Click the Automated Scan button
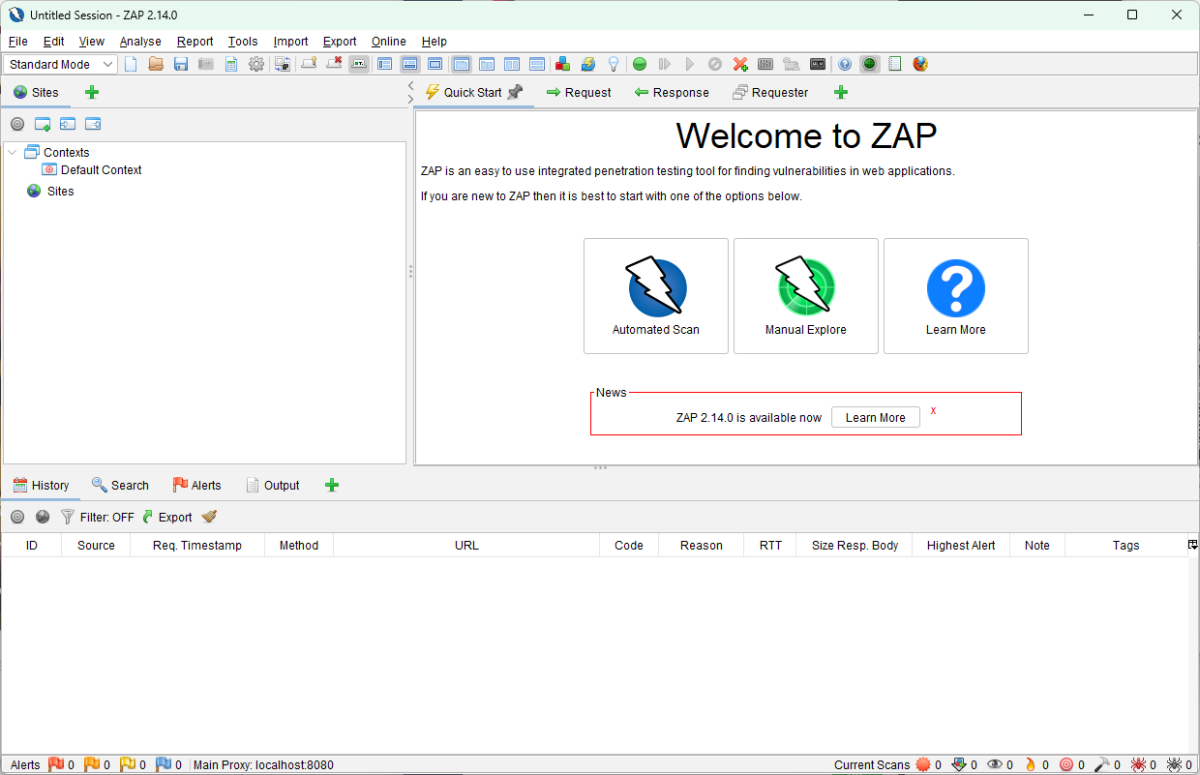Screen dimensions: 1200x775 pos(655,296)
